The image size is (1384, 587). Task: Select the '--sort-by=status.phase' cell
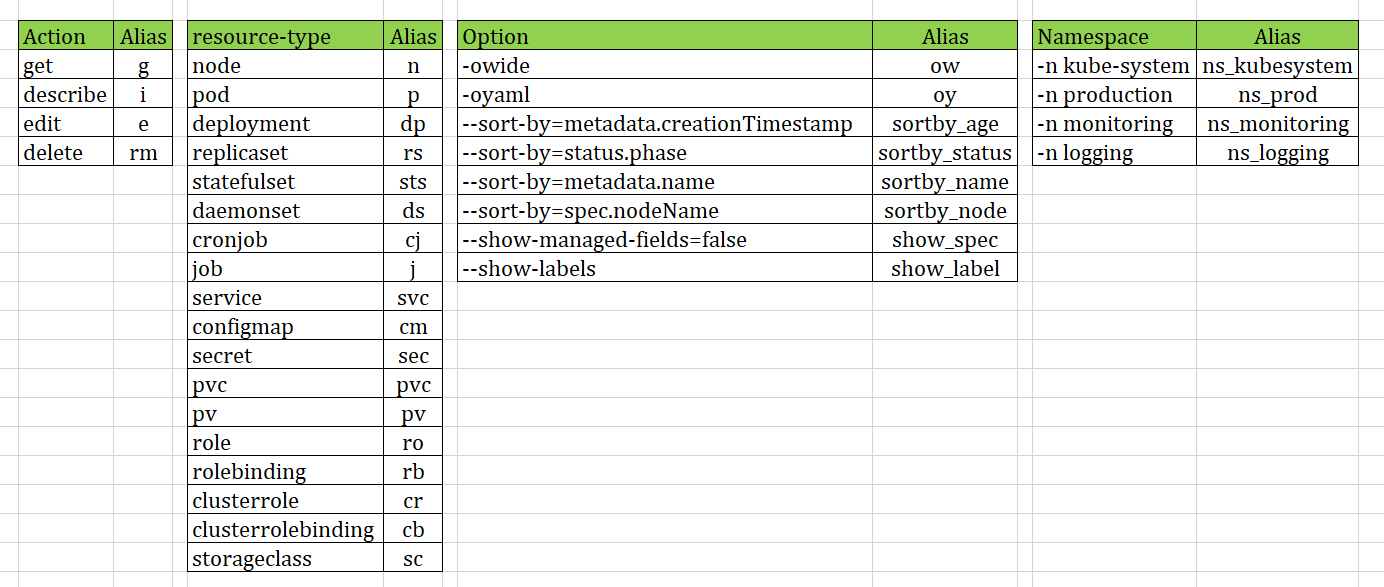(x=665, y=153)
